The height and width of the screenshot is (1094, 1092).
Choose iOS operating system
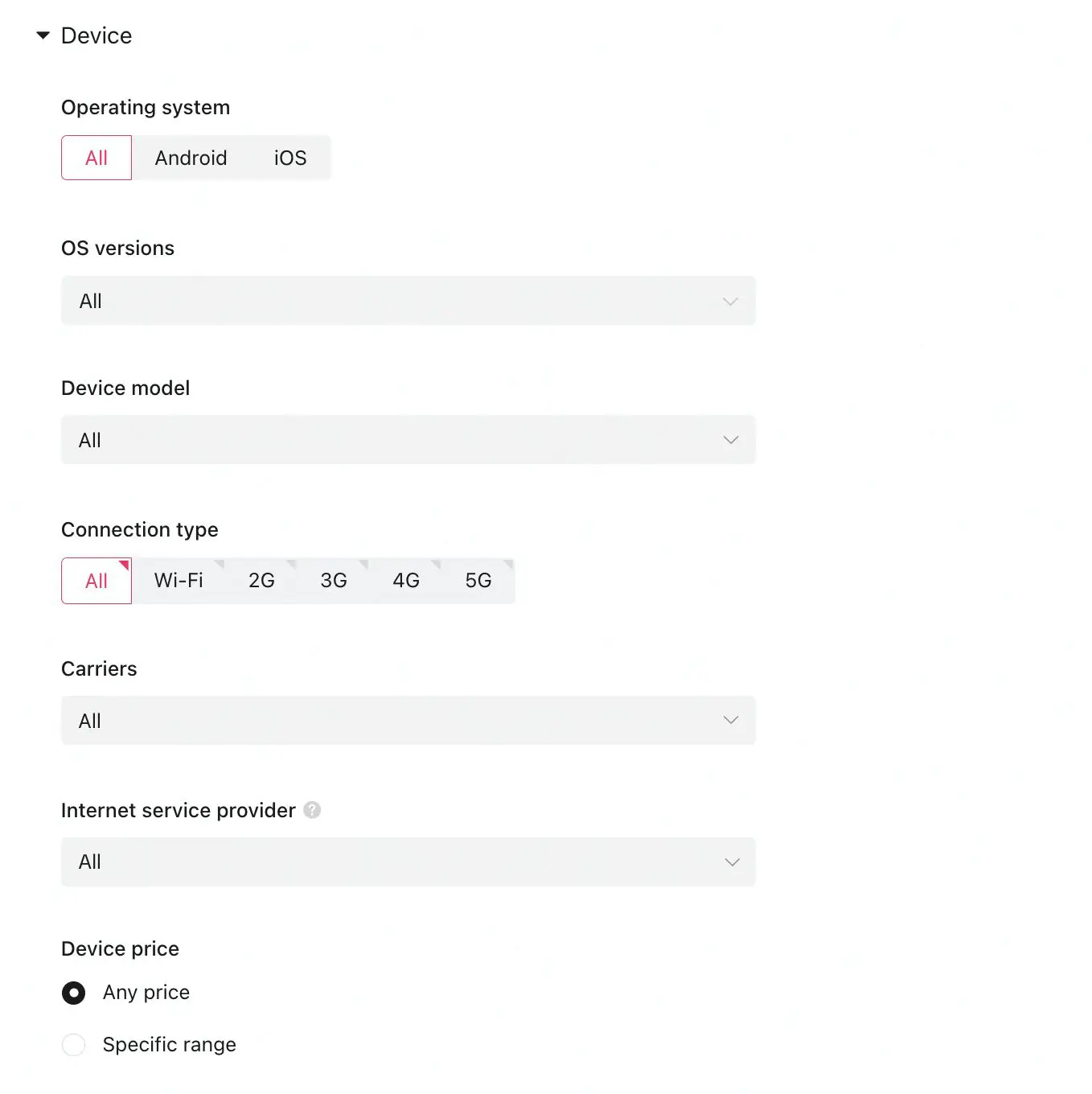coord(290,158)
